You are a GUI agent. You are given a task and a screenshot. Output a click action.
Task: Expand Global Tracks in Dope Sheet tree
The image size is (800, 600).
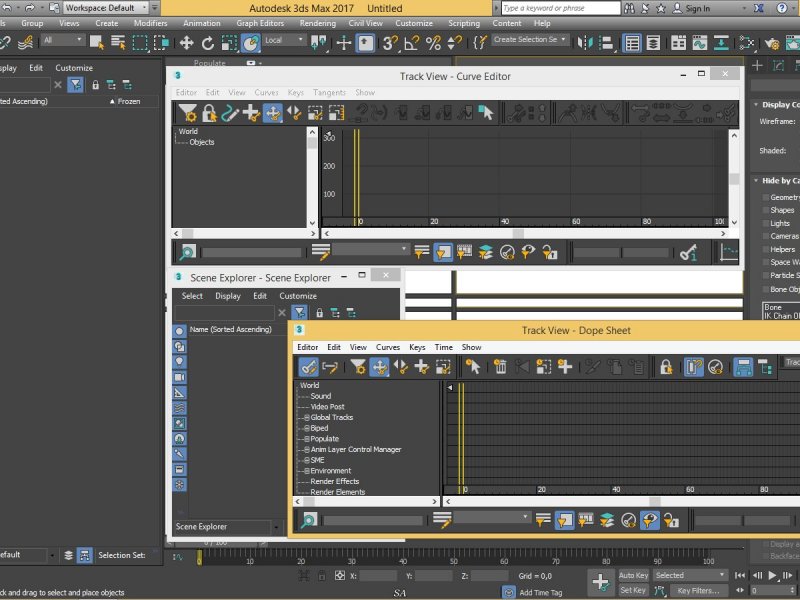(307, 417)
